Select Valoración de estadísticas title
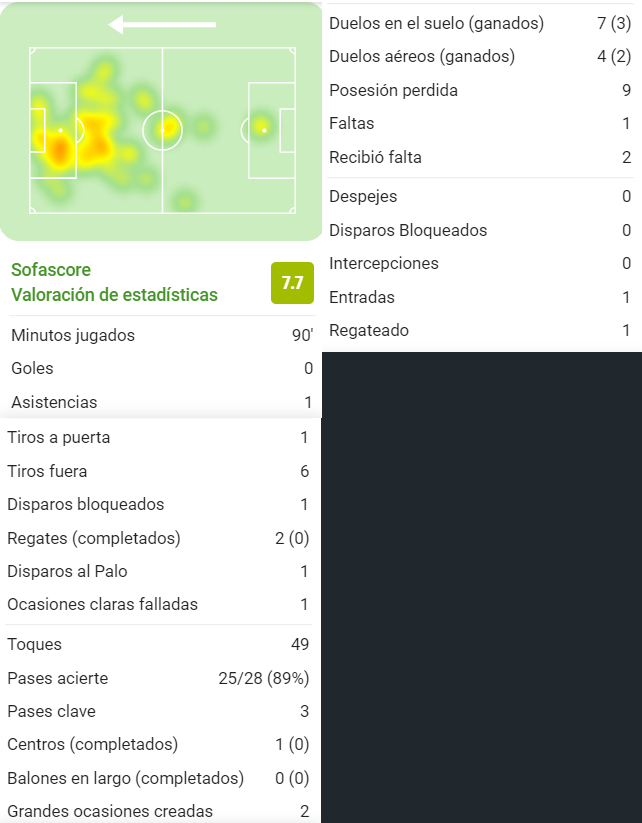Screen dimensions: 642x823 tap(114, 295)
